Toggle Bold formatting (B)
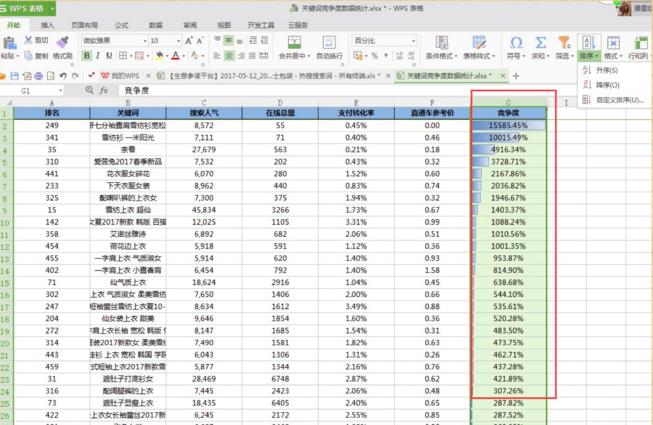This screenshot has height=425, width=653. 87,55
